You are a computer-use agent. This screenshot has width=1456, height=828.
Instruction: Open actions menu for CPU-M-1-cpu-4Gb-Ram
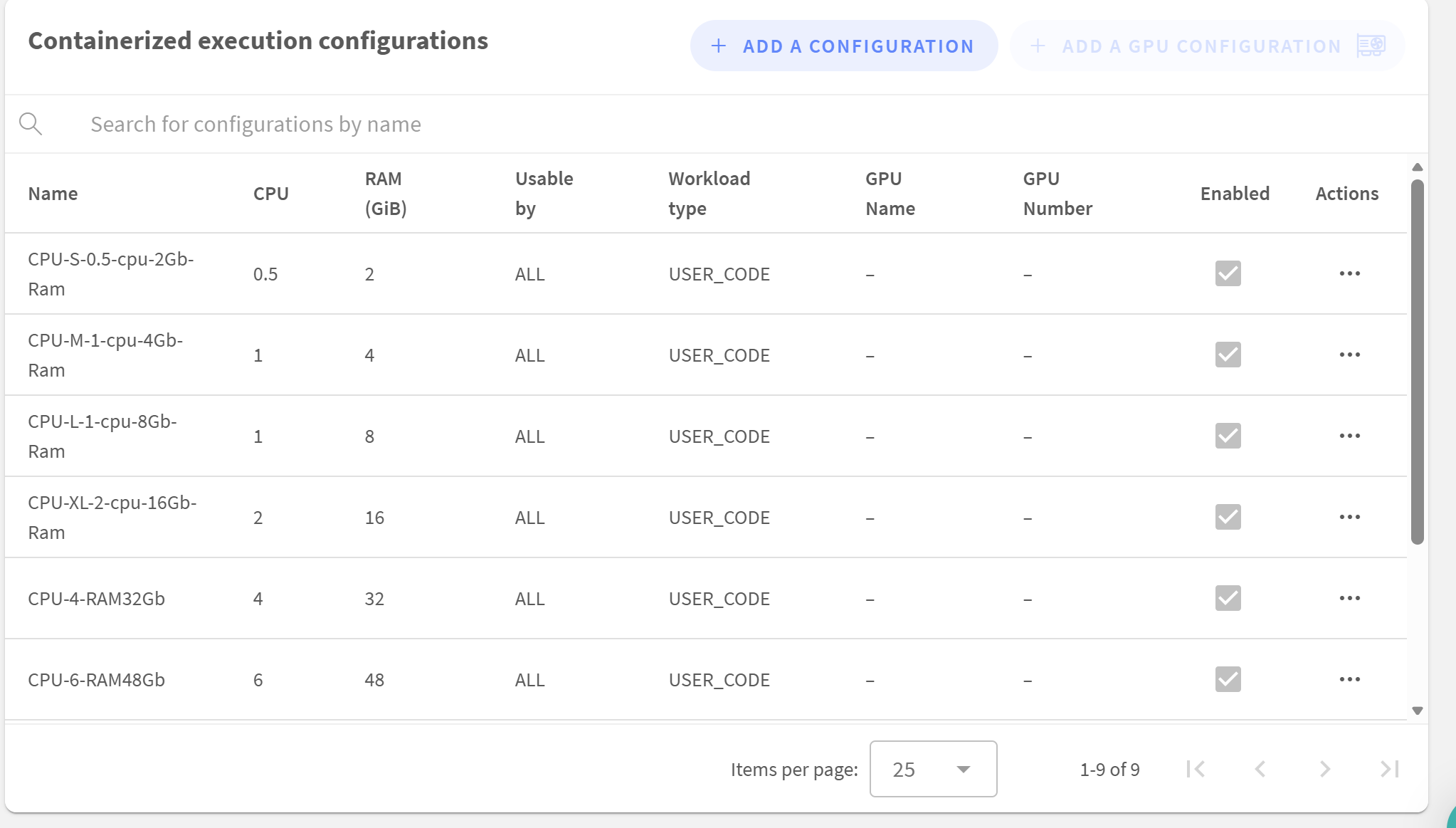click(x=1349, y=355)
